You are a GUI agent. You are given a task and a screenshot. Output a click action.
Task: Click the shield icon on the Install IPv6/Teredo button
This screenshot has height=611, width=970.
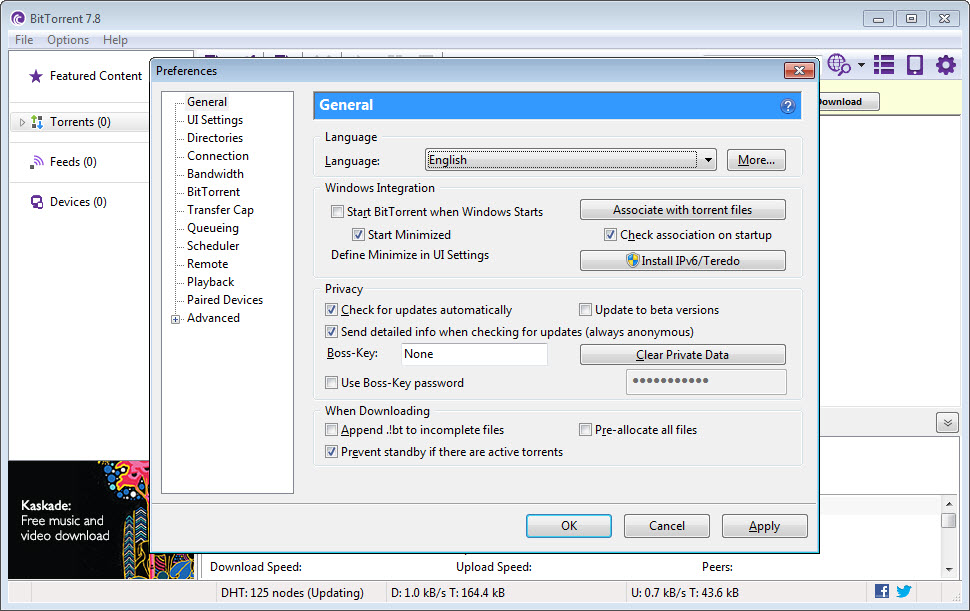tap(632, 260)
